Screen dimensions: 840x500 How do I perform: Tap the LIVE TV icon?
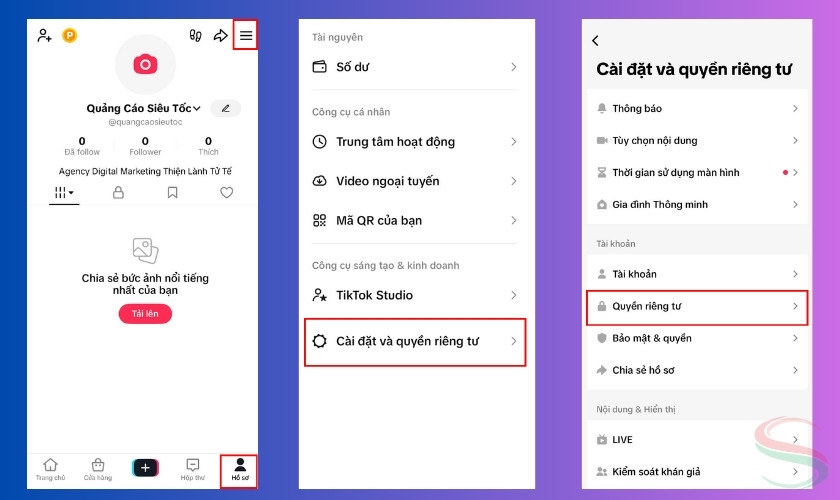coord(602,439)
